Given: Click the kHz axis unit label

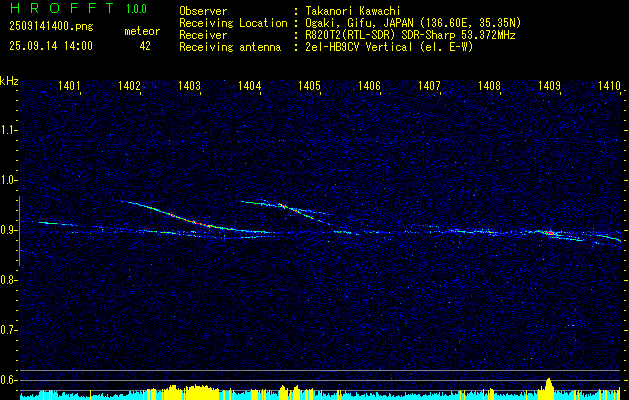Looking at the screenshot, I should pos(9,81).
